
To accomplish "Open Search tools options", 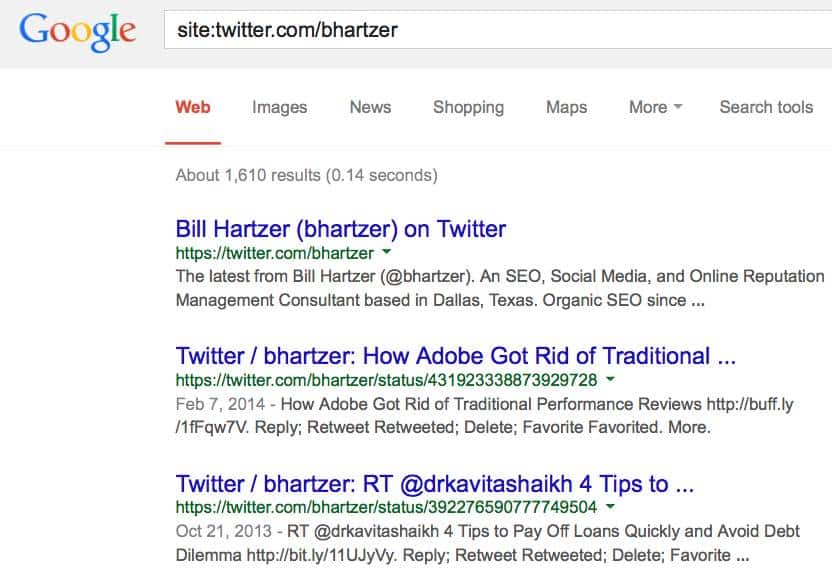I will [x=766, y=107].
